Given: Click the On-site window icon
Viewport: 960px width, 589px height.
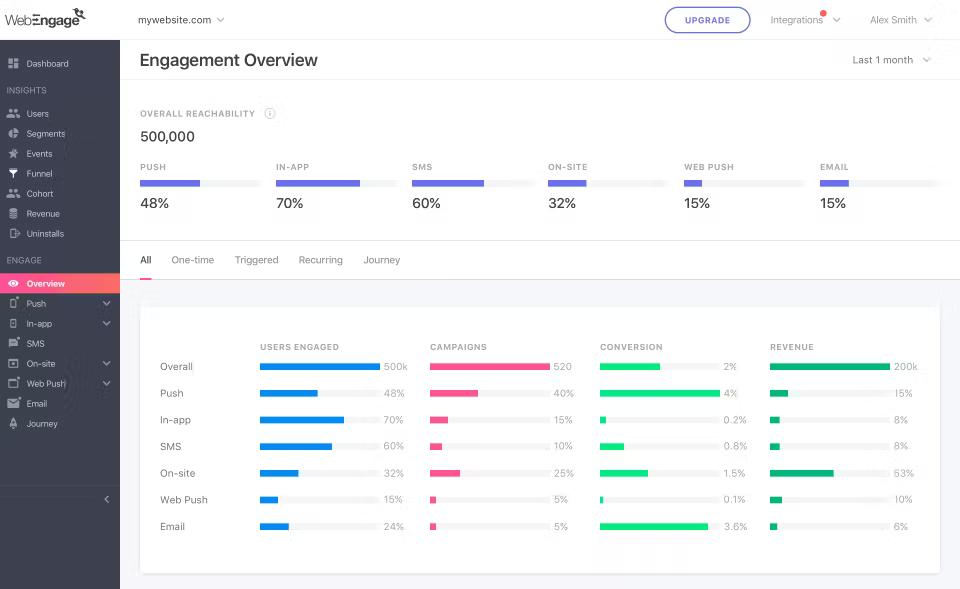Looking at the screenshot, I should tap(13, 363).
